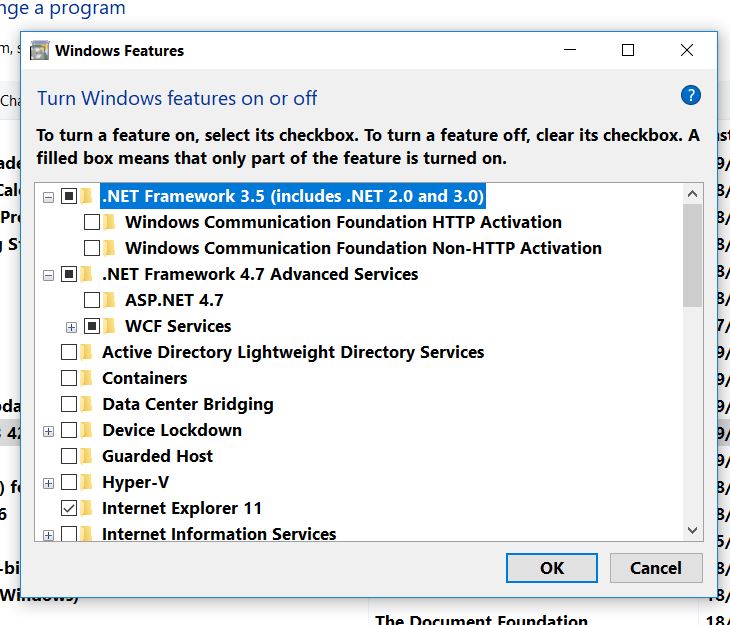Click the folder icon beside Containers

pyautogui.click(x=86, y=378)
